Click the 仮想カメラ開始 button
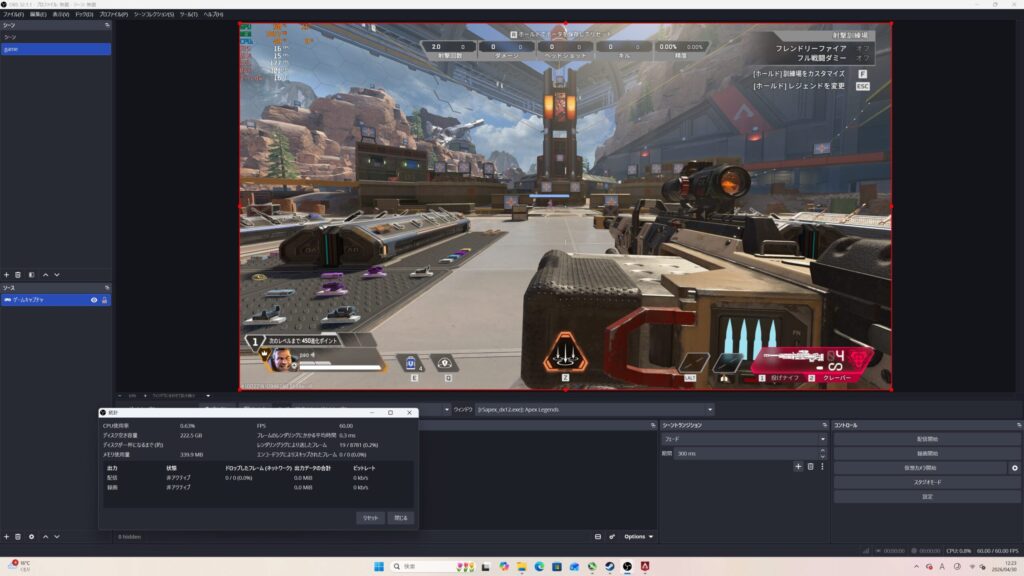The width and height of the screenshot is (1024, 576). 920,468
